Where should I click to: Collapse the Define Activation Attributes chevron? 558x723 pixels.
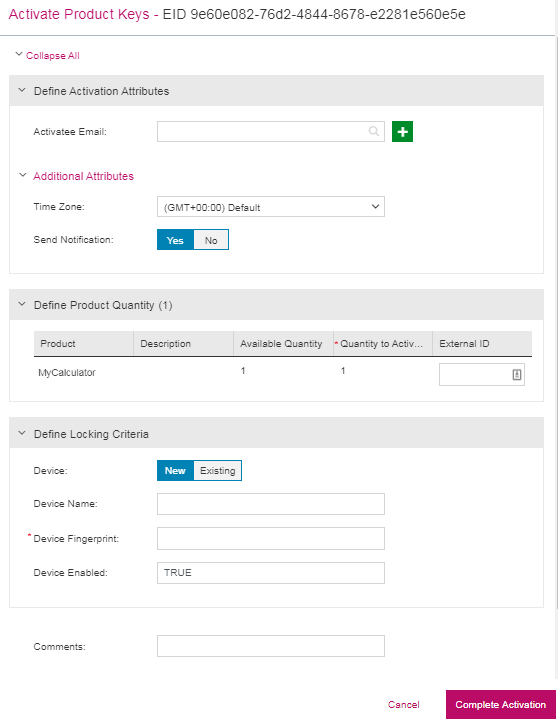point(22,90)
